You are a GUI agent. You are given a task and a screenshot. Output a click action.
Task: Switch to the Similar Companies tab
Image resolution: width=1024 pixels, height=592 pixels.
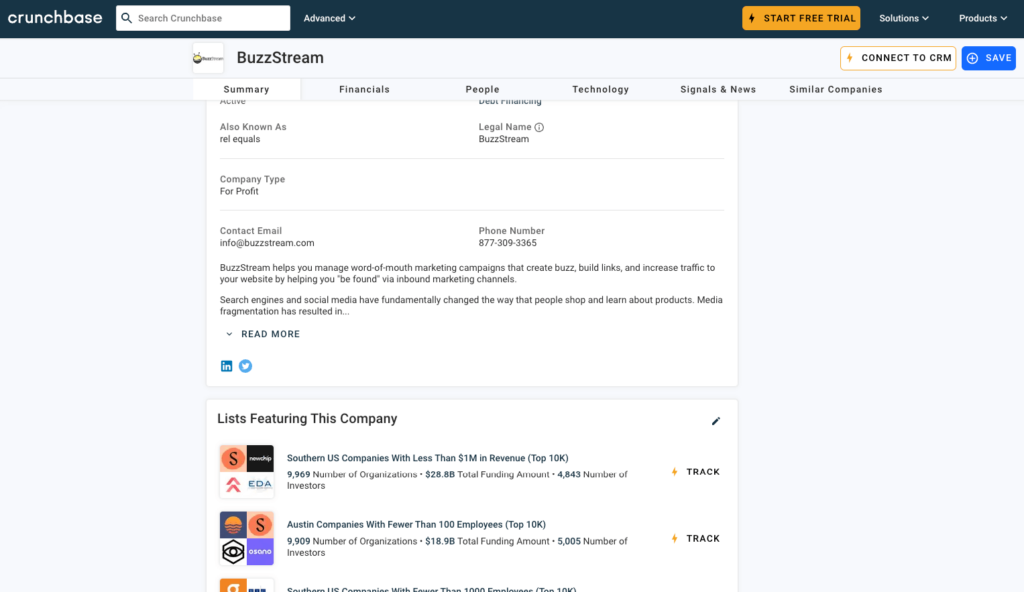pyautogui.click(x=835, y=89)
